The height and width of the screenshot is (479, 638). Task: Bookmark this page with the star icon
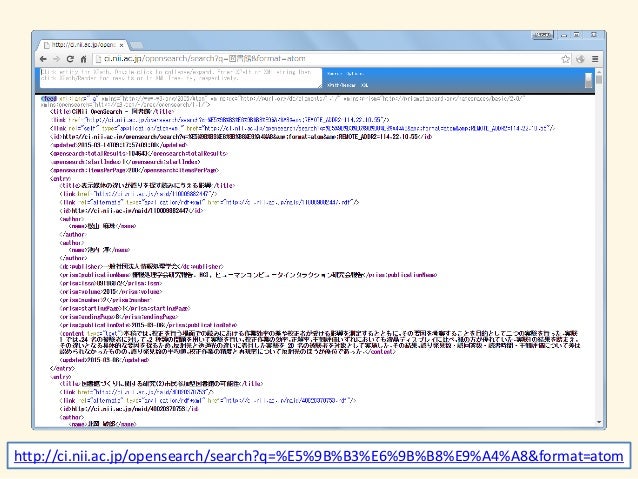566,59
